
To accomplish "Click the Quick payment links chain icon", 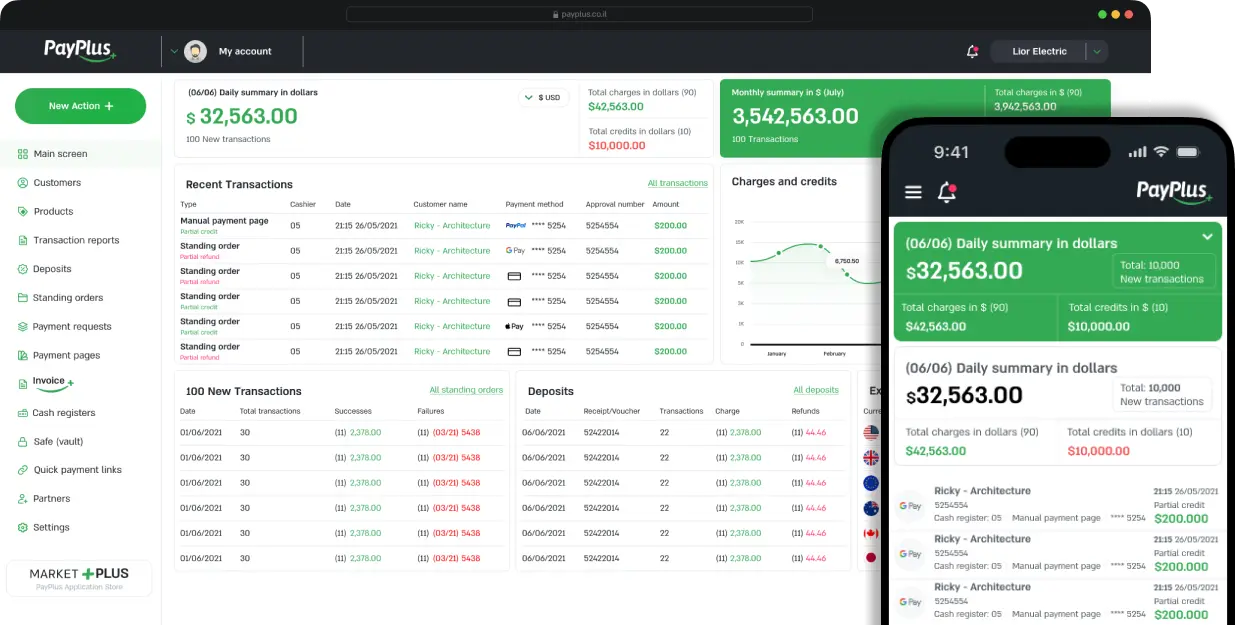I will point(23,470).
